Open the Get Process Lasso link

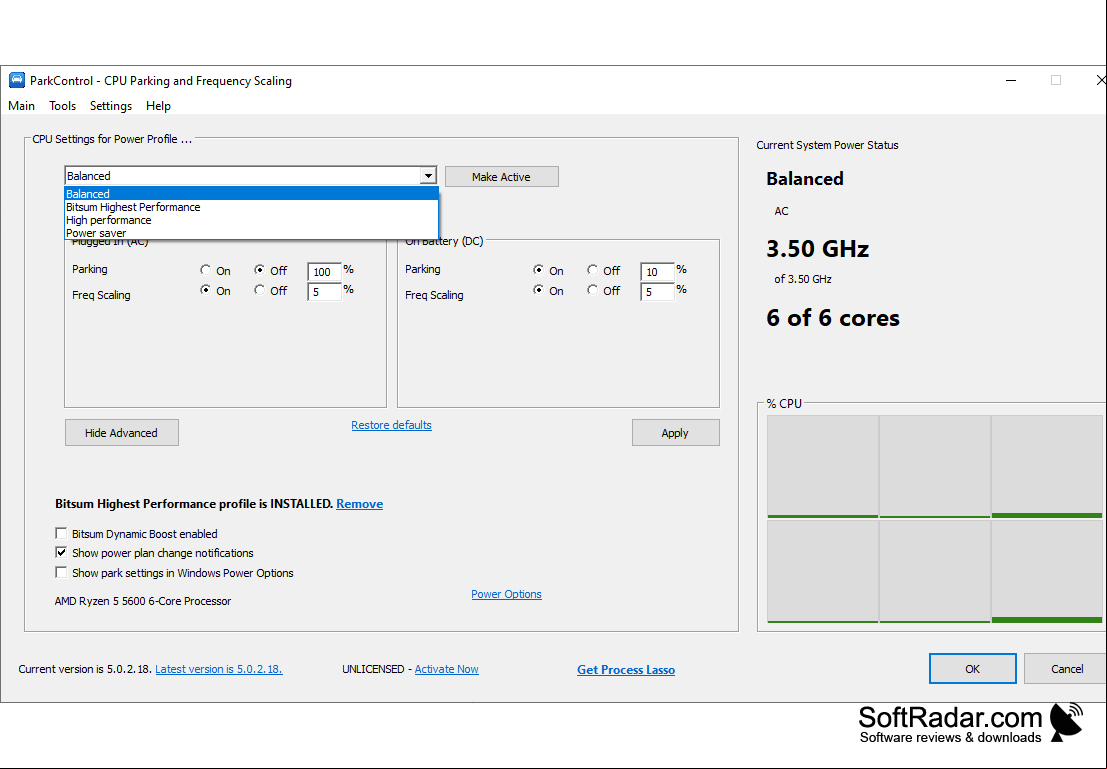point(626,669)
